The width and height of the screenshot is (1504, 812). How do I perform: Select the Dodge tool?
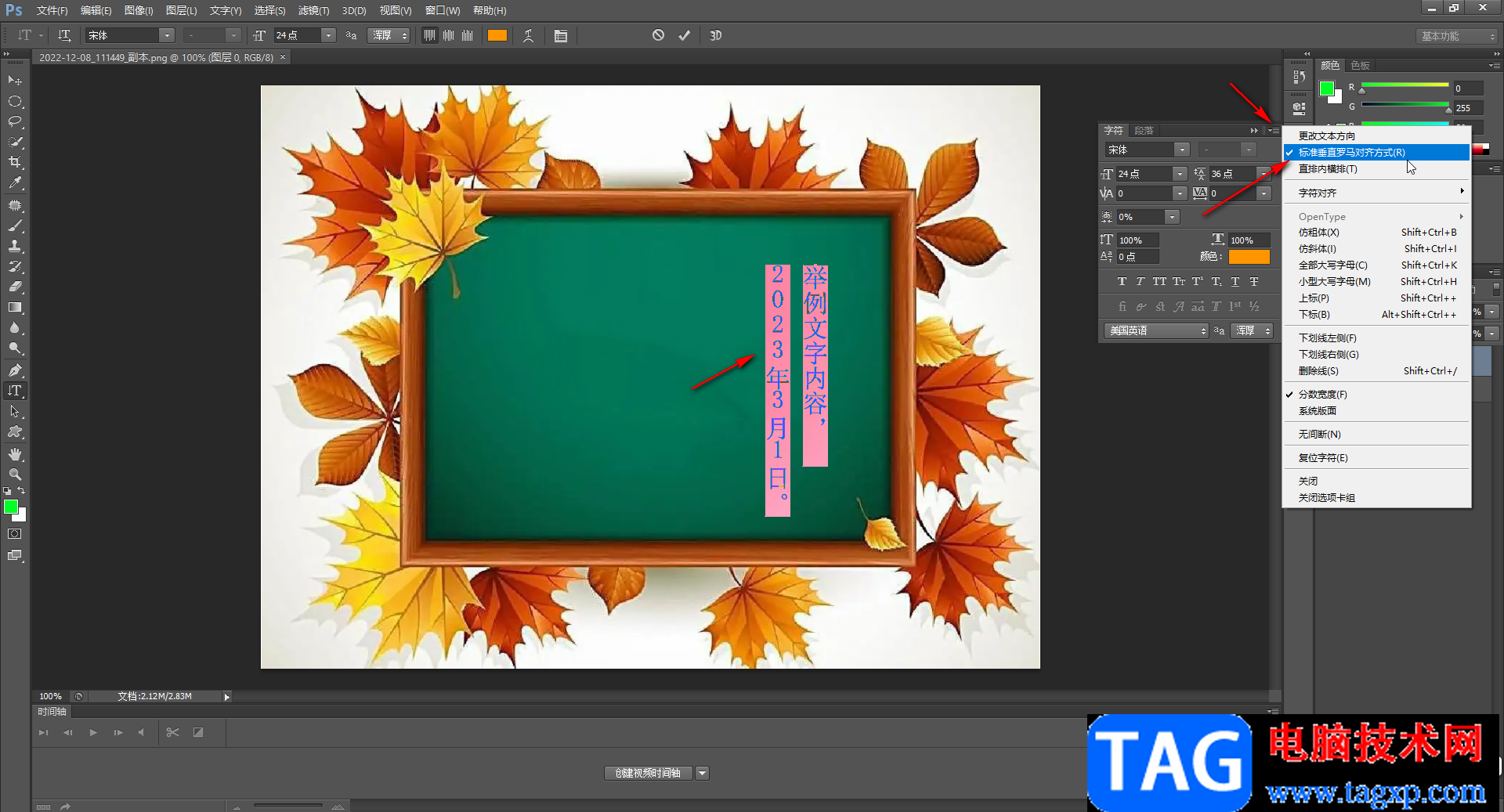tap(15, 348)
